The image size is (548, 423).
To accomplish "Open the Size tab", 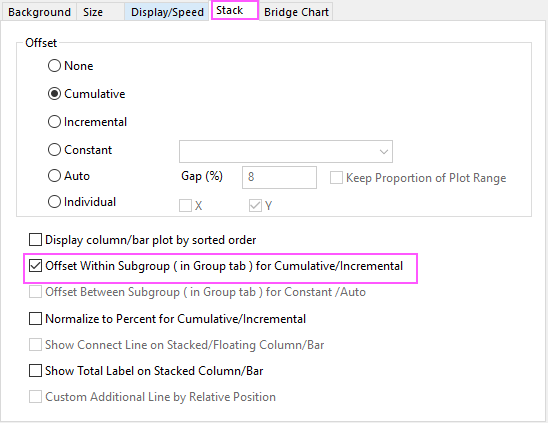I will coord(100,12).
